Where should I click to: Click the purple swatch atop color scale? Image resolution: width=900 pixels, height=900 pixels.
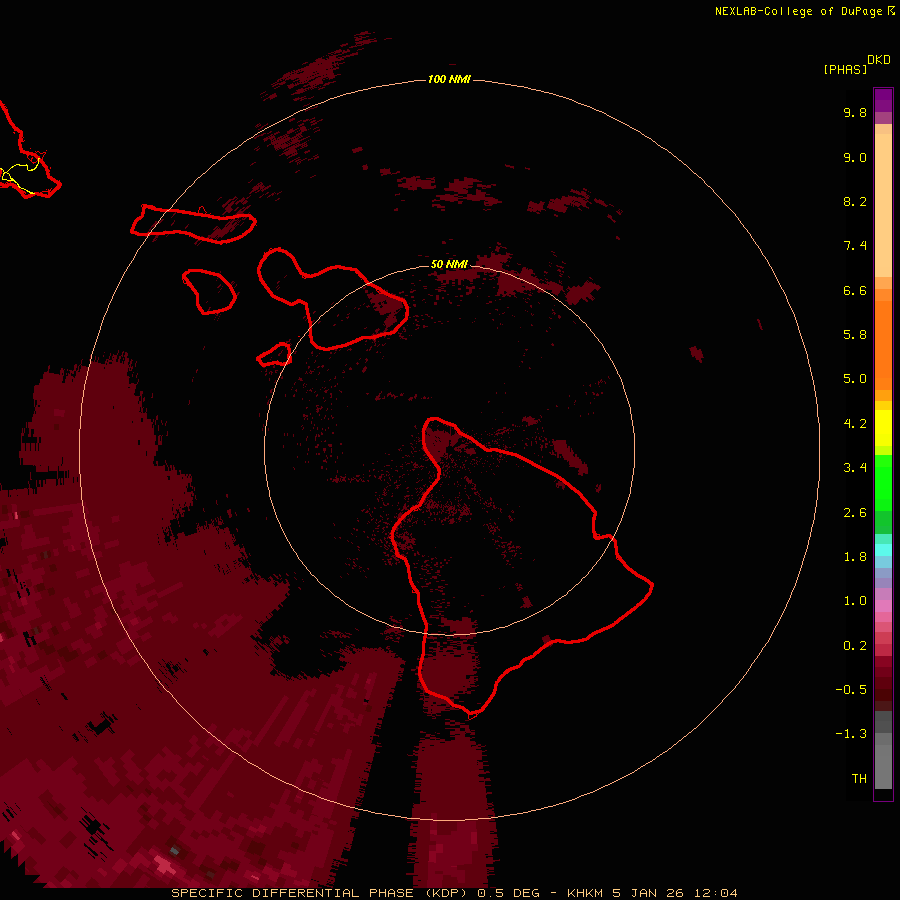[x=883, y=100]
